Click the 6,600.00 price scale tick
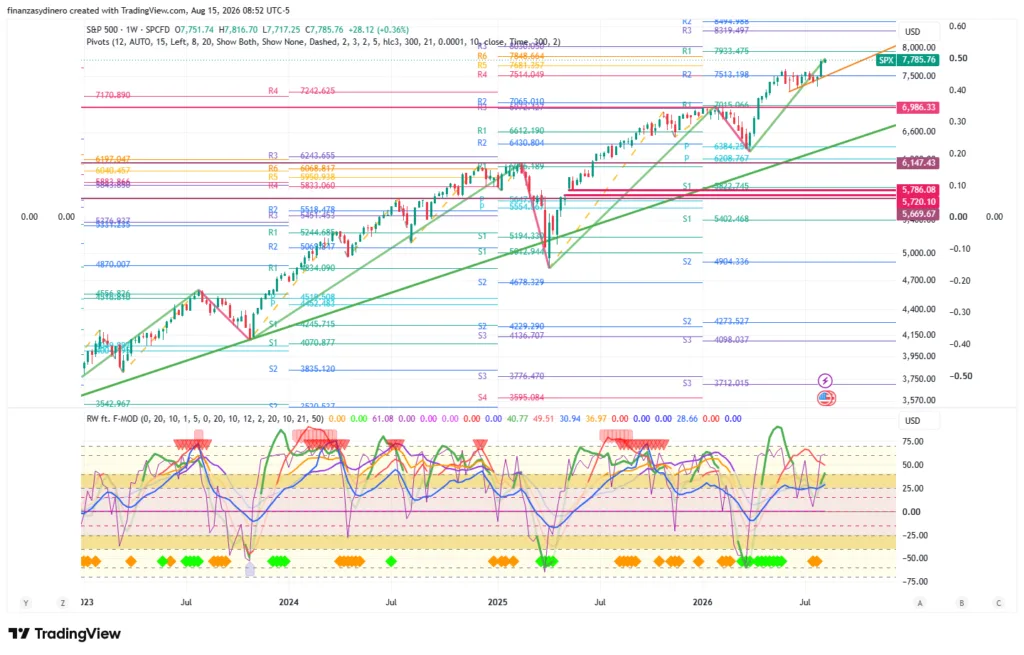Screen dimensions: 1024x655 pyautogui.click(x=919, y=131)
